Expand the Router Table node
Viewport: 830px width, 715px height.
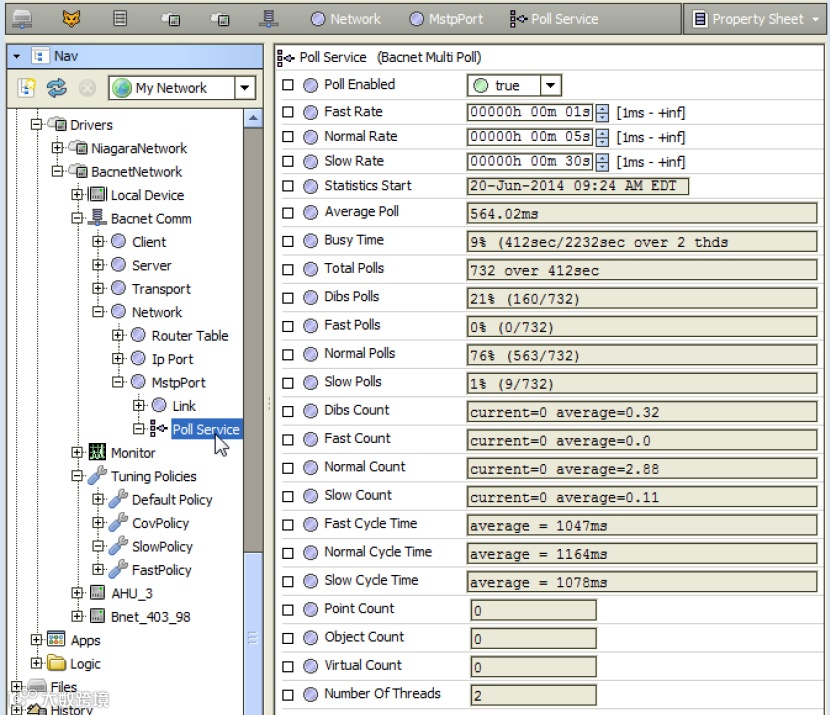click(118, 335)
